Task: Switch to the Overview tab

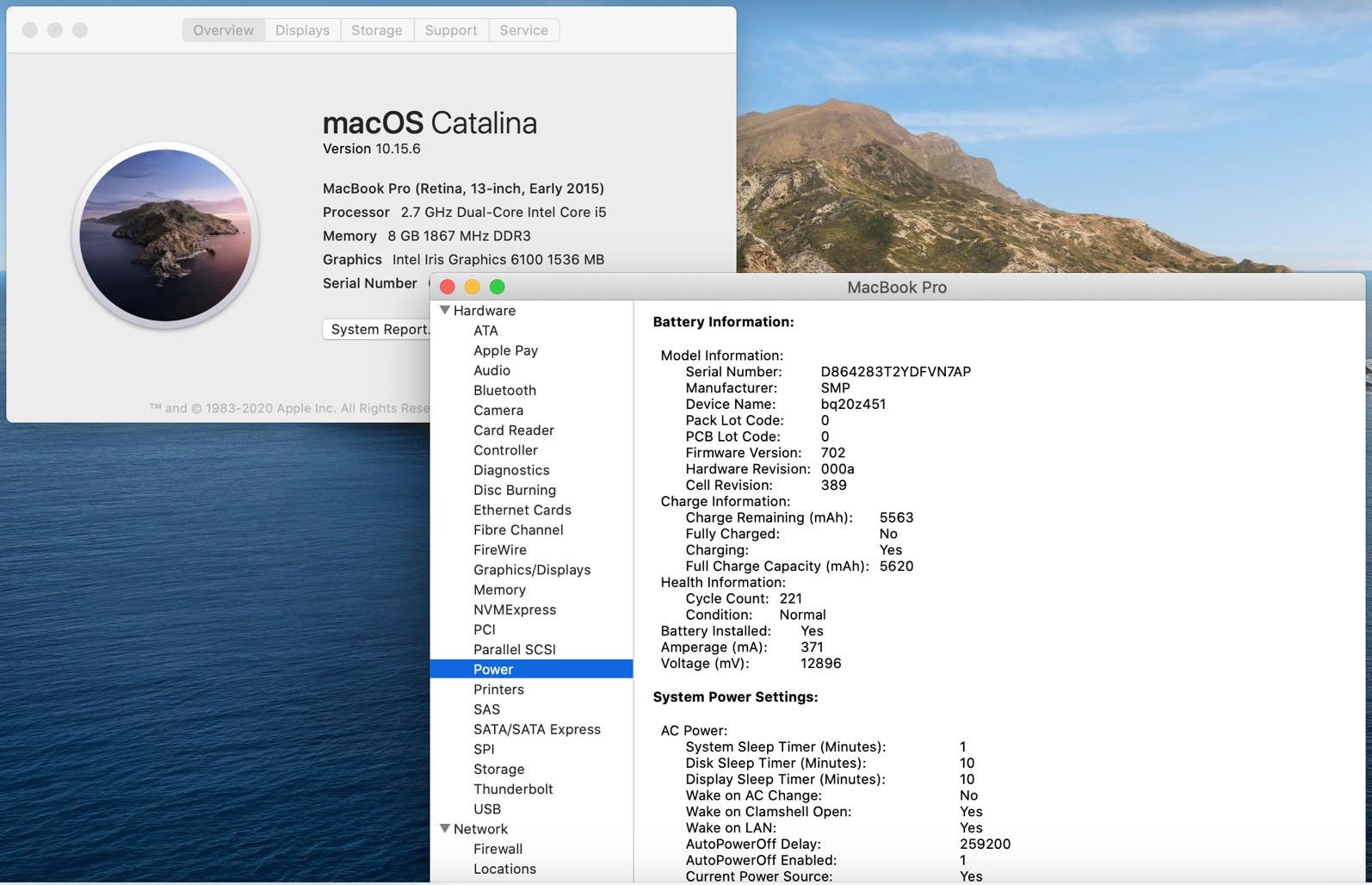Action: click(x=224, y=30)
